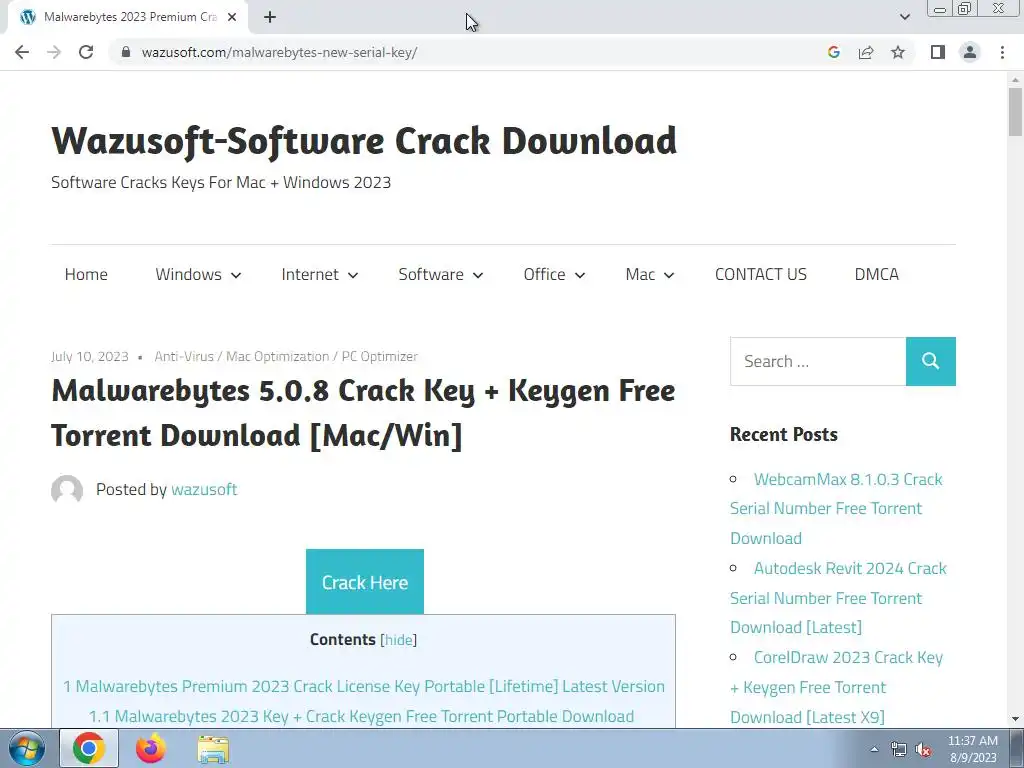This screenshot has height=768, width=1024.
Task: Open the wazusoft author link
Action: [x=204, y=490]
